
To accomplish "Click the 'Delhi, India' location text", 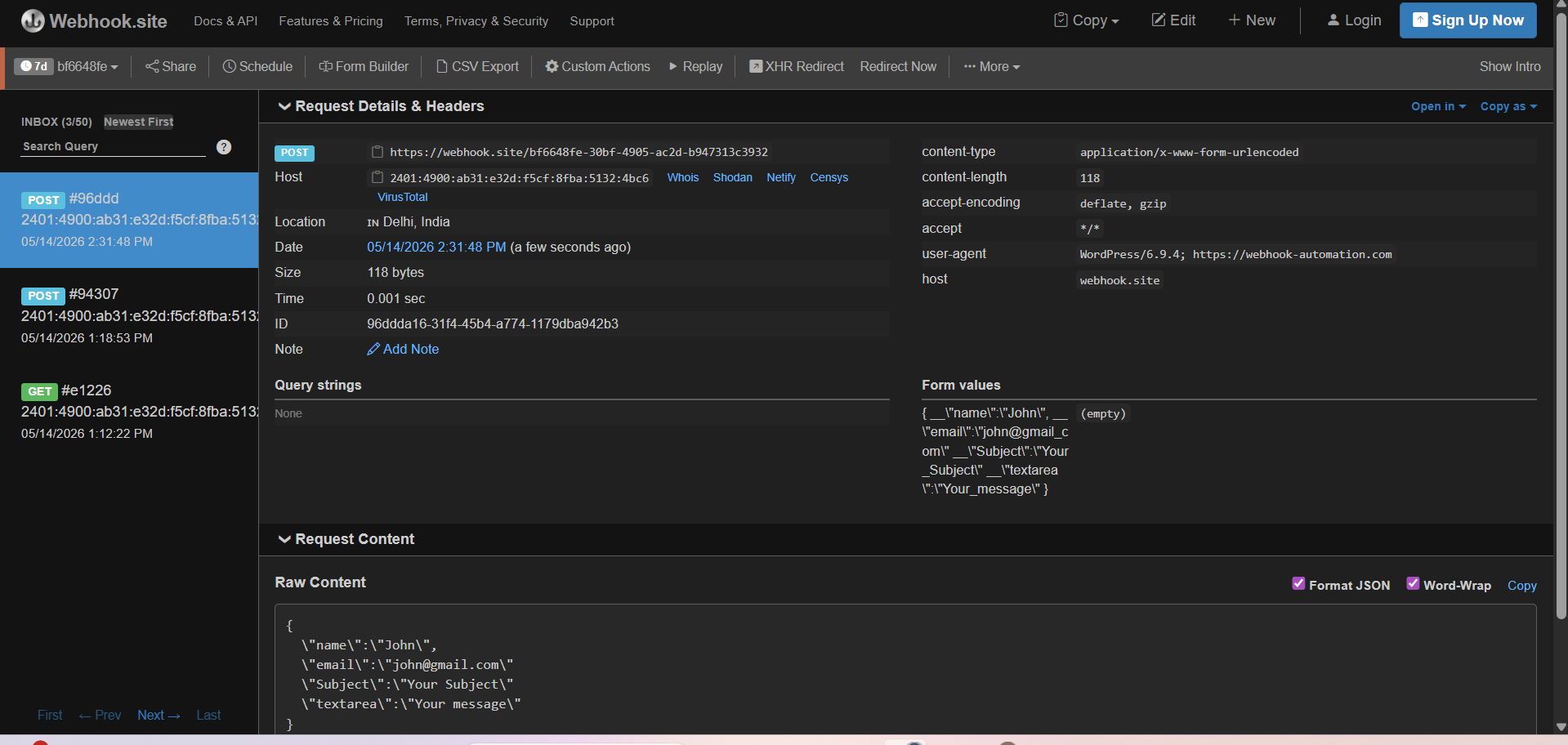I will (416, 222).
